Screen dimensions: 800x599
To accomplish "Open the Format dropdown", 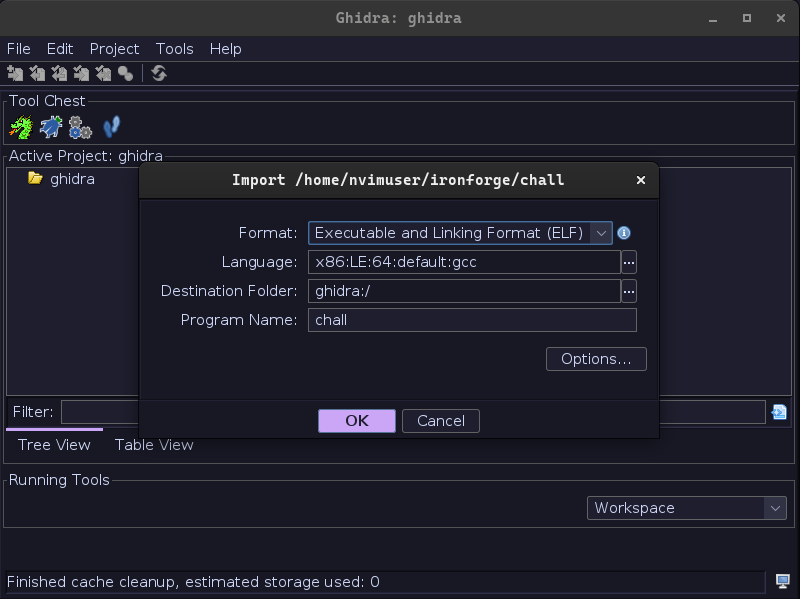I will (601, 233).
